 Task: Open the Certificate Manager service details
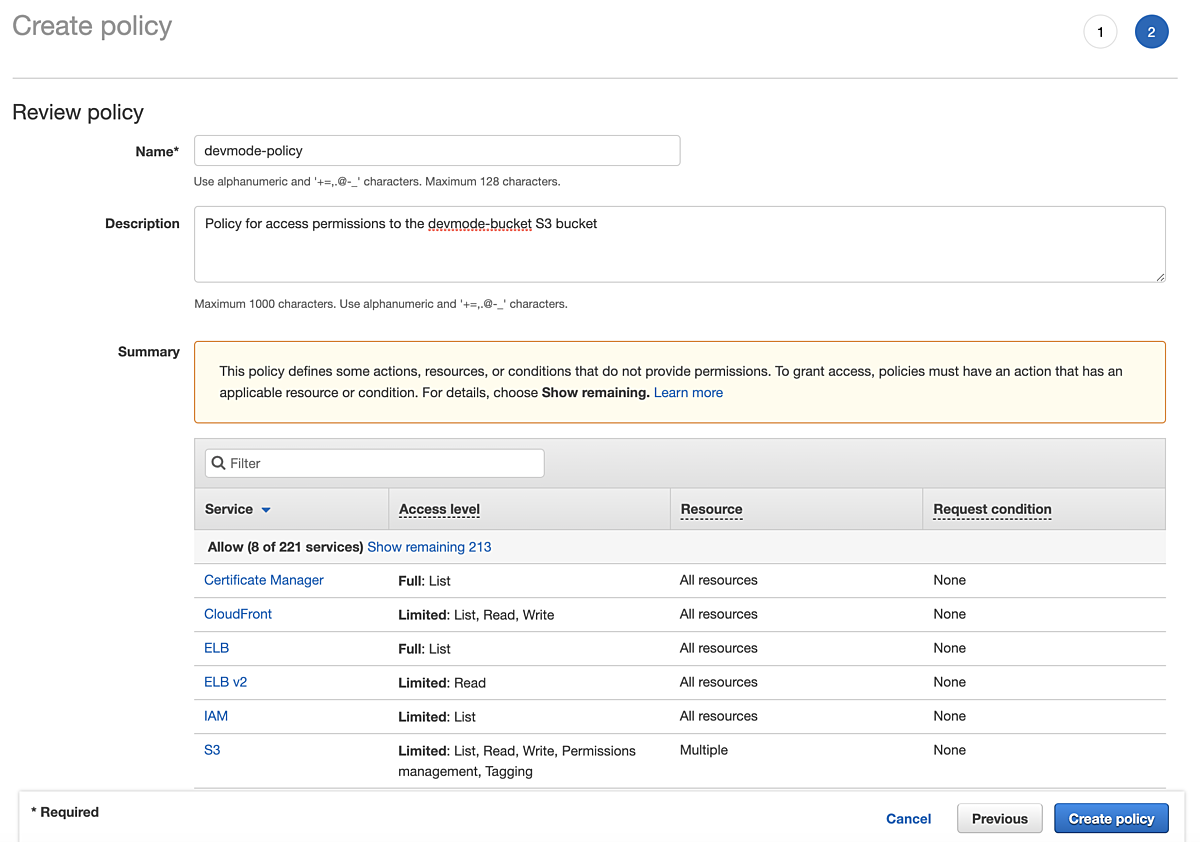[263, 580]
